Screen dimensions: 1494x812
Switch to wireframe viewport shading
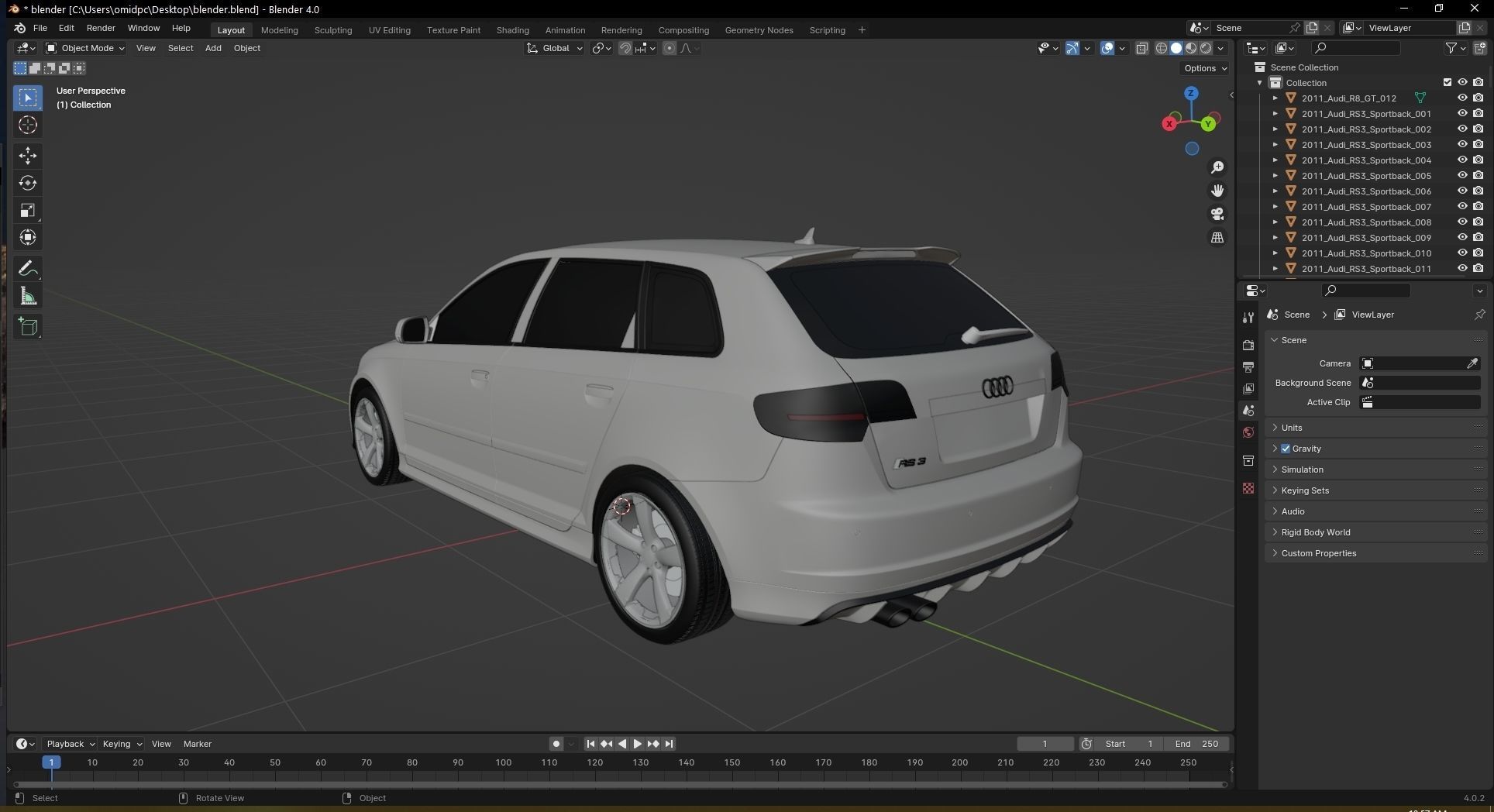coord(1161,48)
